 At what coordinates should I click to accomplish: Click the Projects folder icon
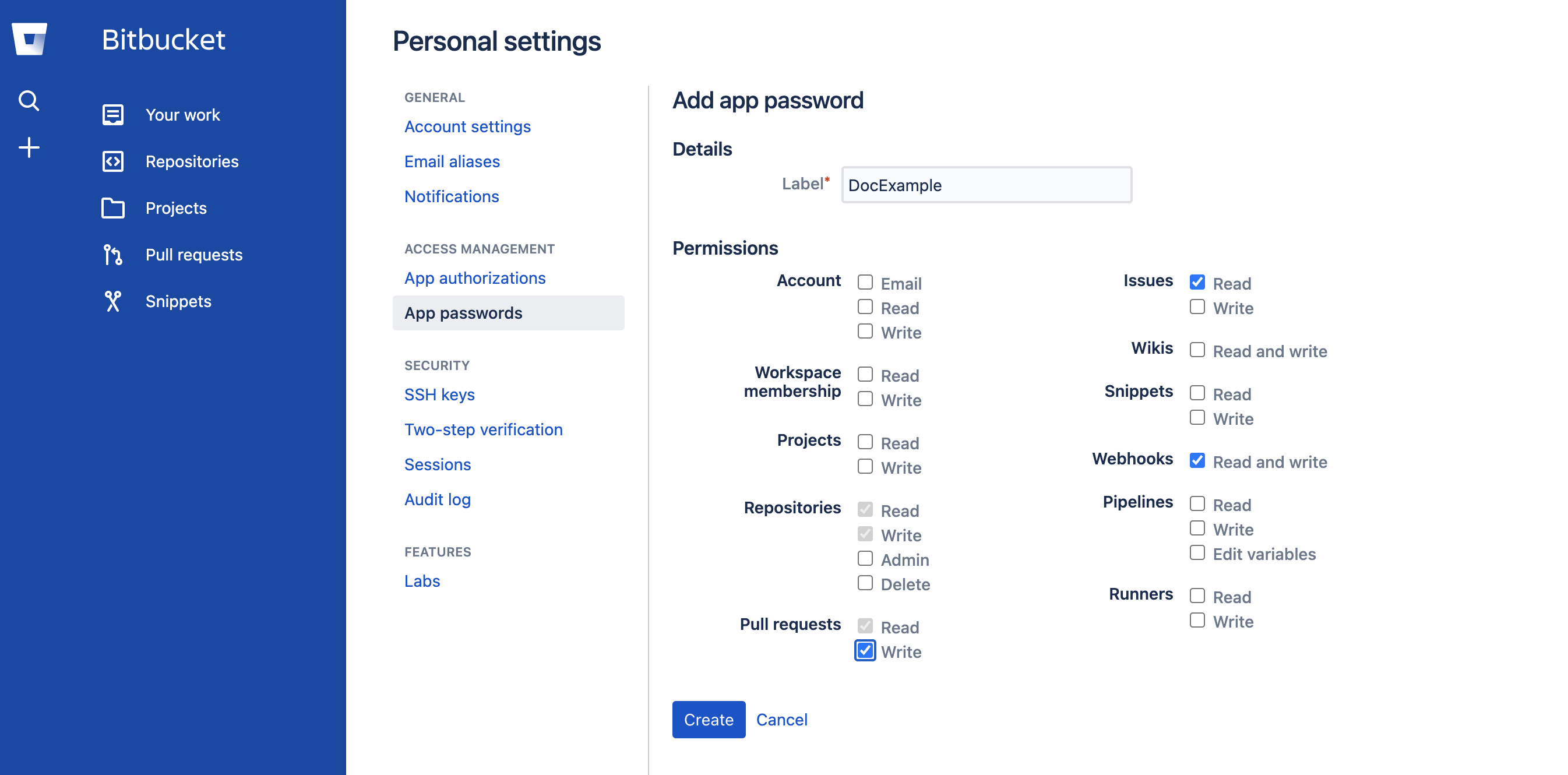(112, 208)
